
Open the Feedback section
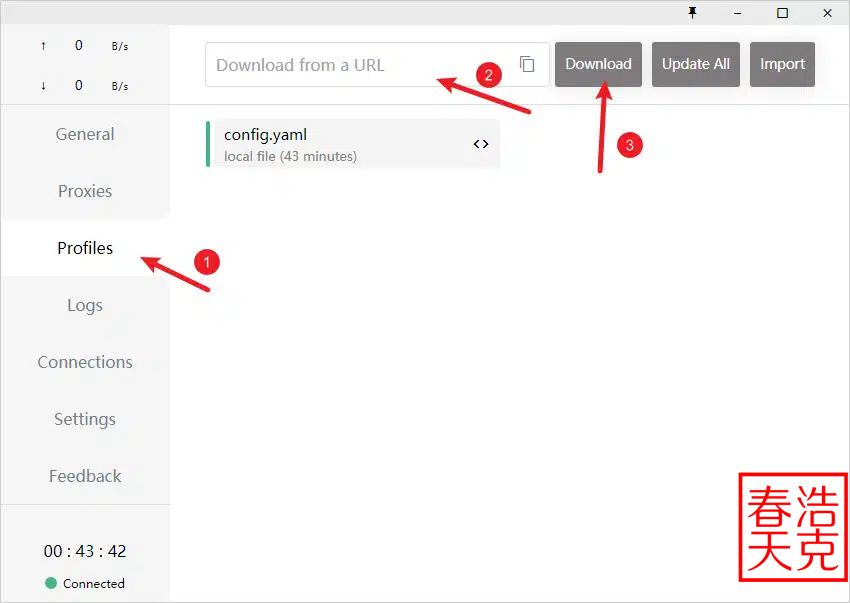click(85, 476)
